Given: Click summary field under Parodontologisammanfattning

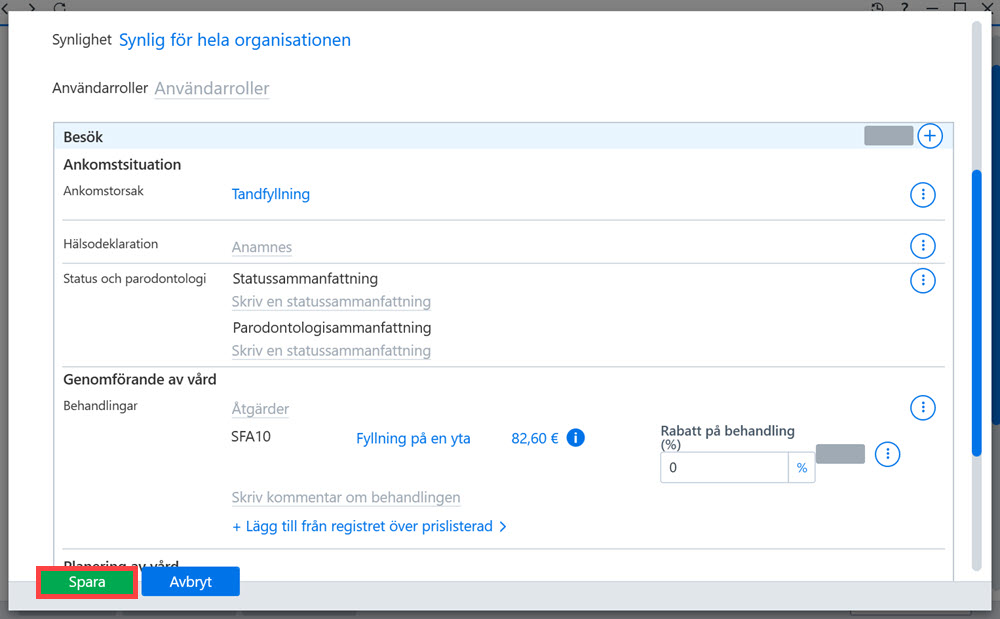Looking at the screenshot, I should 331,351.
